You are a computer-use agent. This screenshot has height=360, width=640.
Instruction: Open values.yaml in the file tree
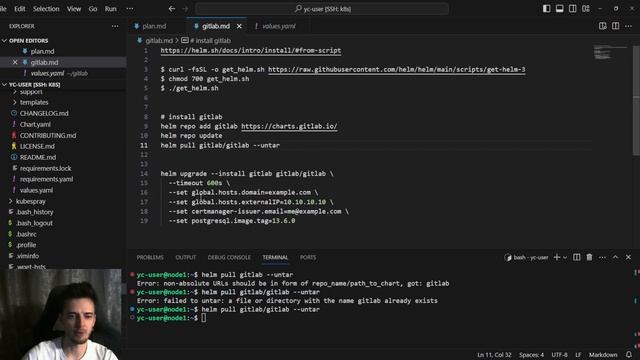(36, 190)
